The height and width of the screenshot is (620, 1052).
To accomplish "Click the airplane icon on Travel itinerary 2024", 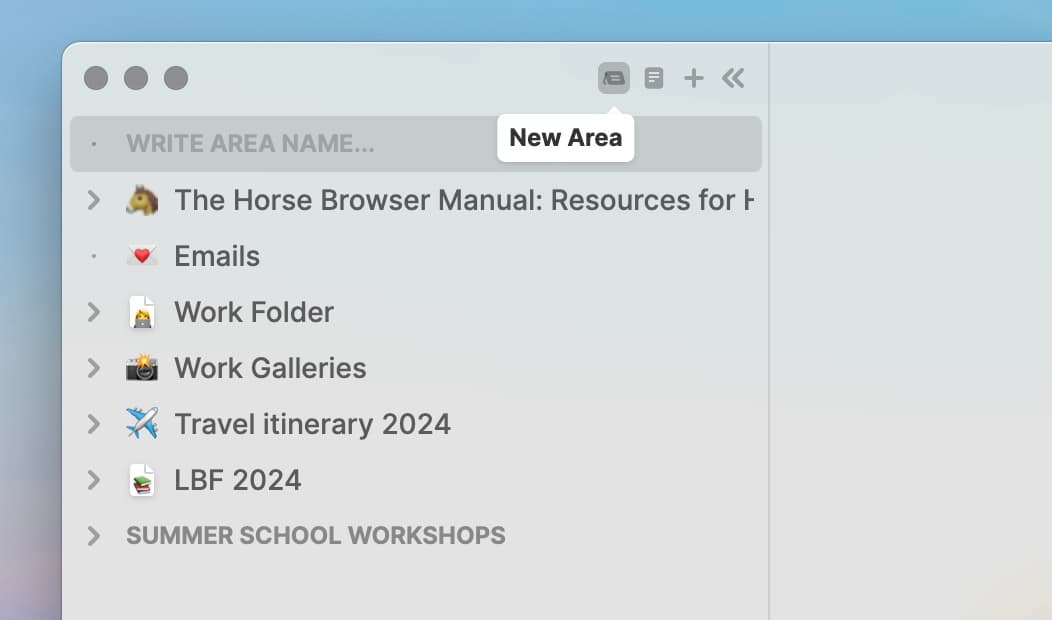I will tap(143, 424).
